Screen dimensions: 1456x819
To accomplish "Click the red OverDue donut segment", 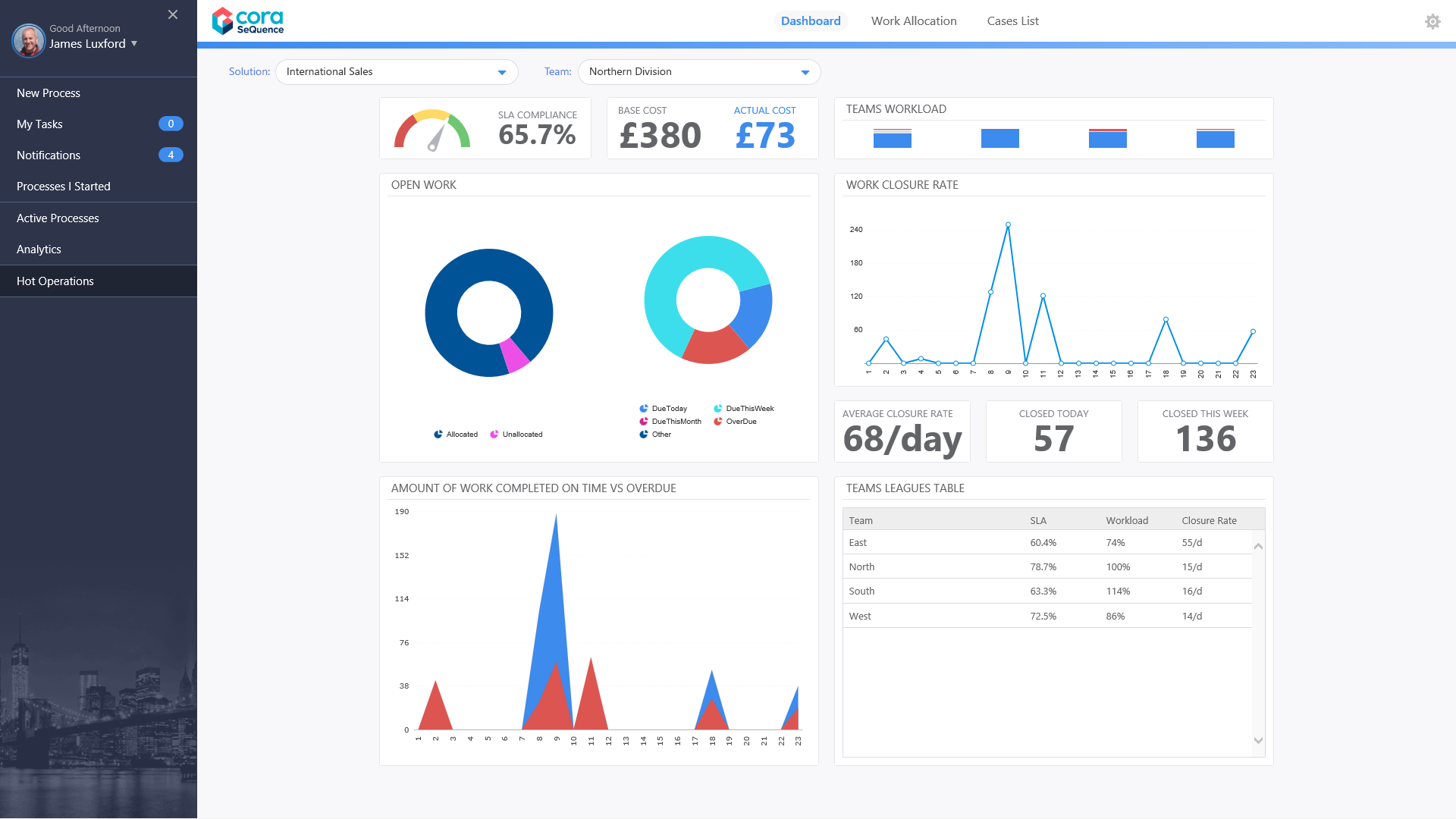I will pyautogui.click(x=713, y=347).
